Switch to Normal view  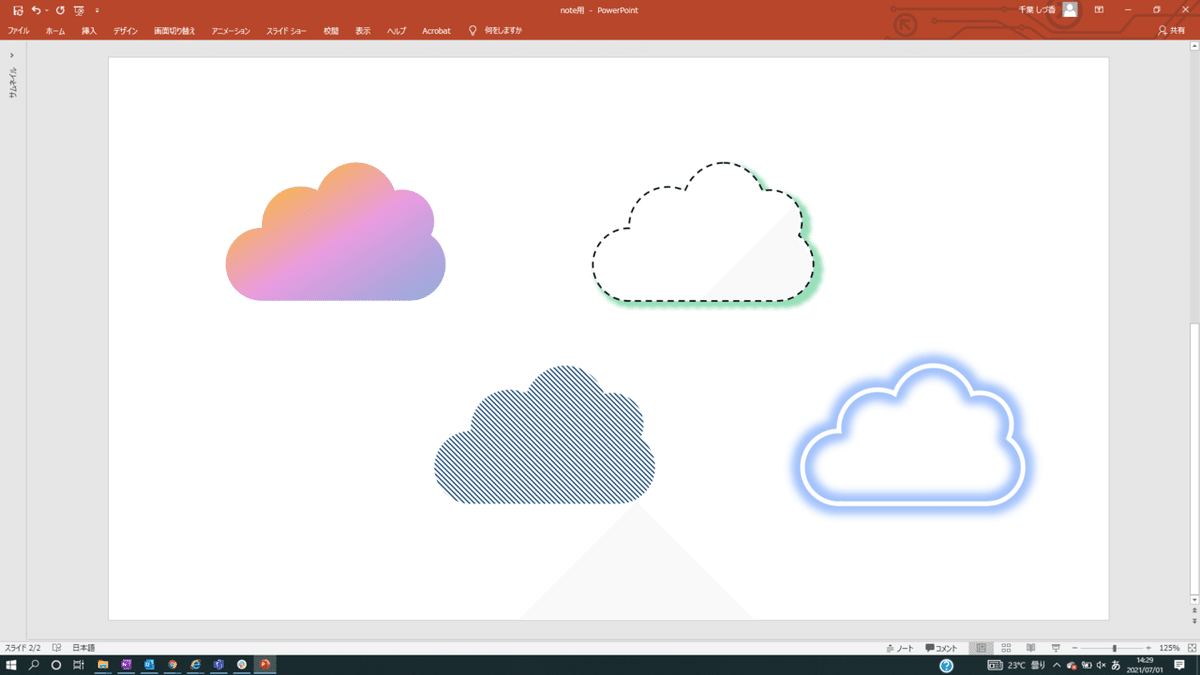point(981,648)
